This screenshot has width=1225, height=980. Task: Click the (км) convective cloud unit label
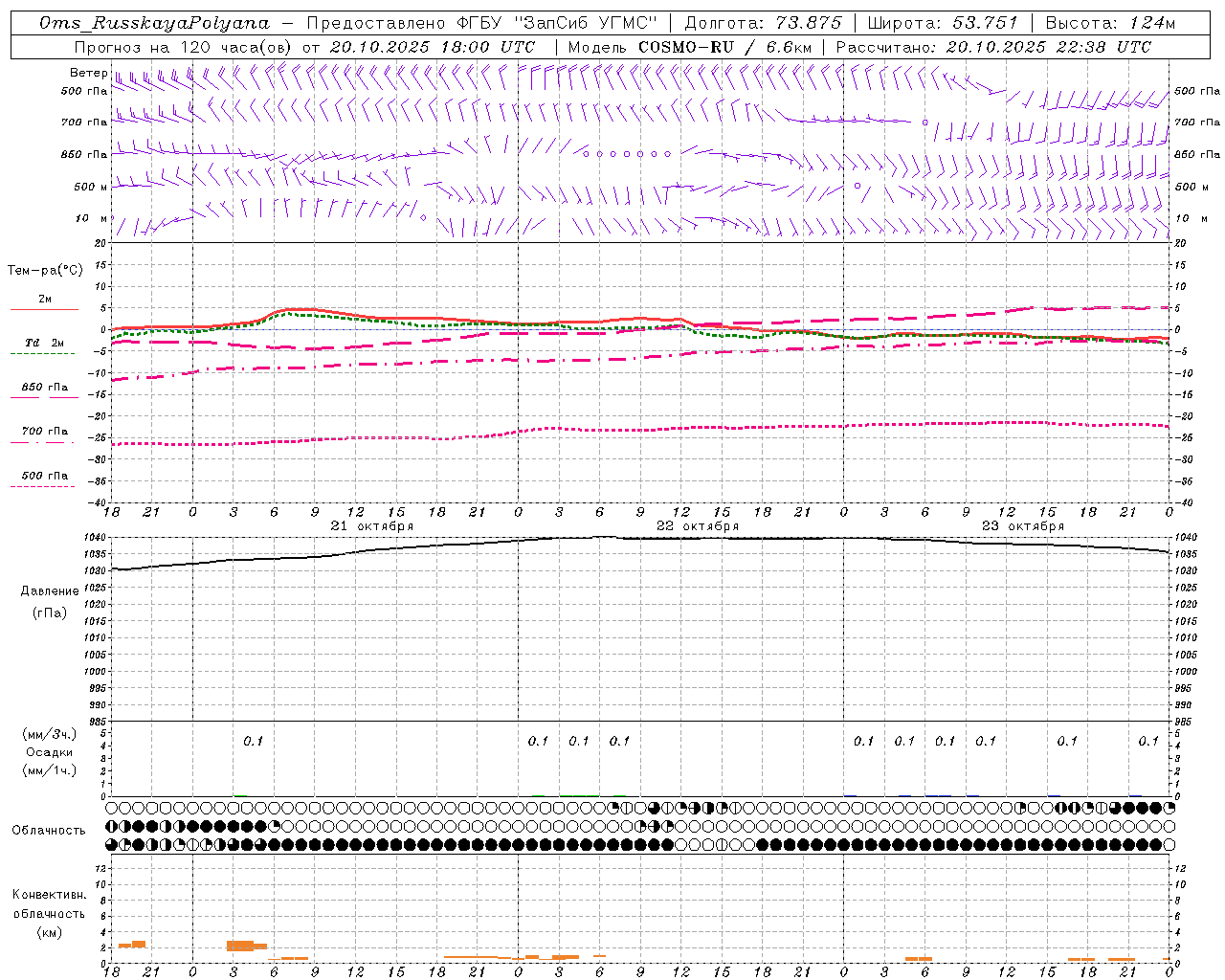pyautogui.click(x=50, y=932)
